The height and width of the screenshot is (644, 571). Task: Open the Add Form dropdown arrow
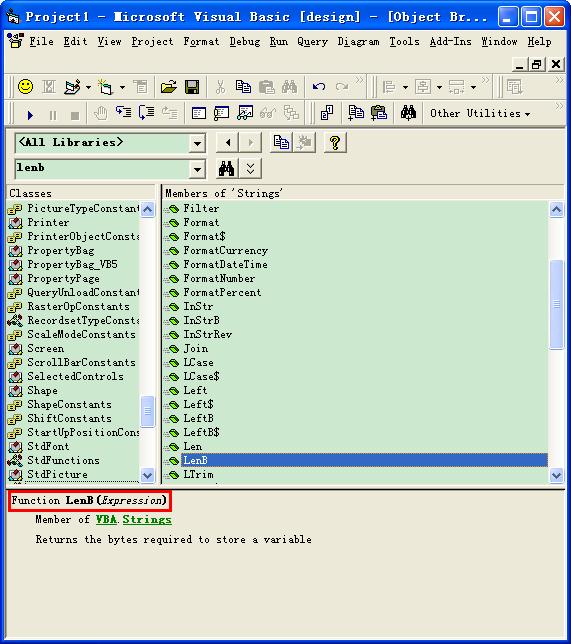click(x=122, y=87)
